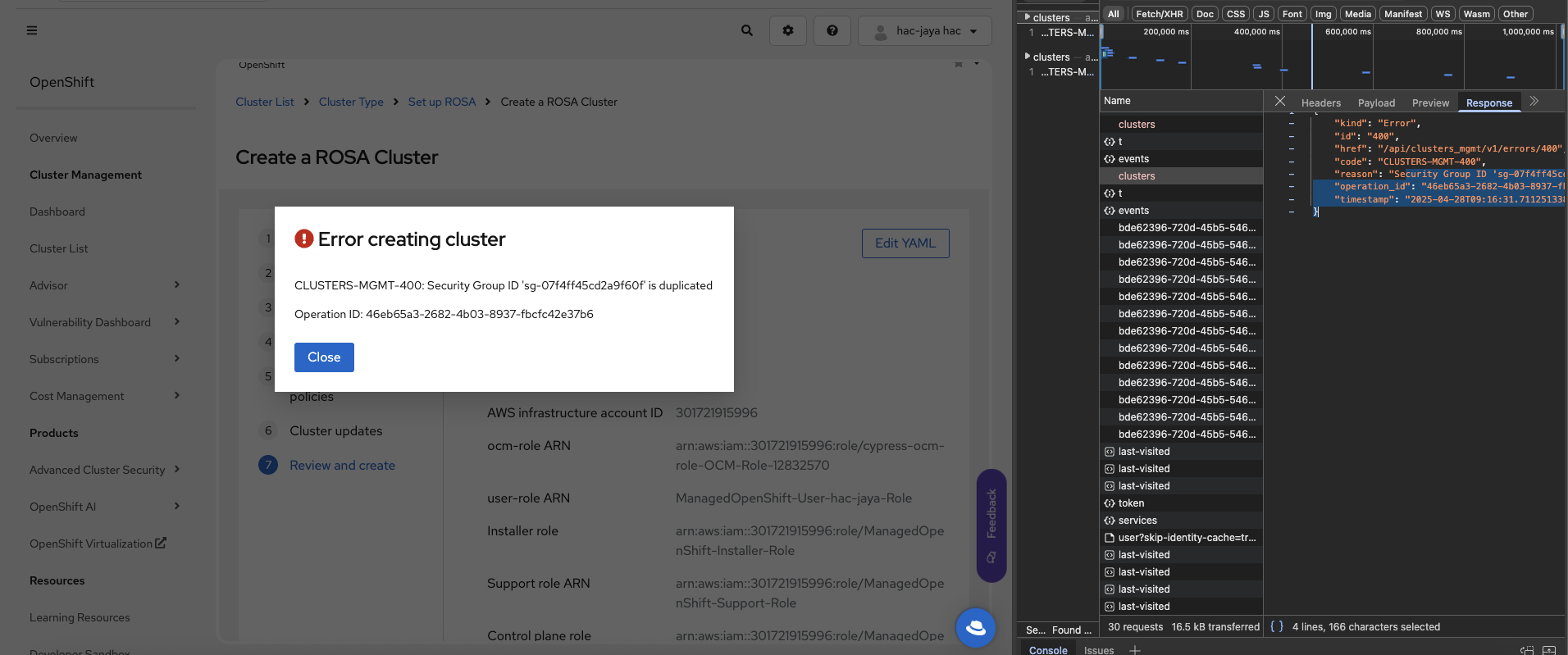
Task: Toggle the WS network filter
Action: tap(1443, 14)
